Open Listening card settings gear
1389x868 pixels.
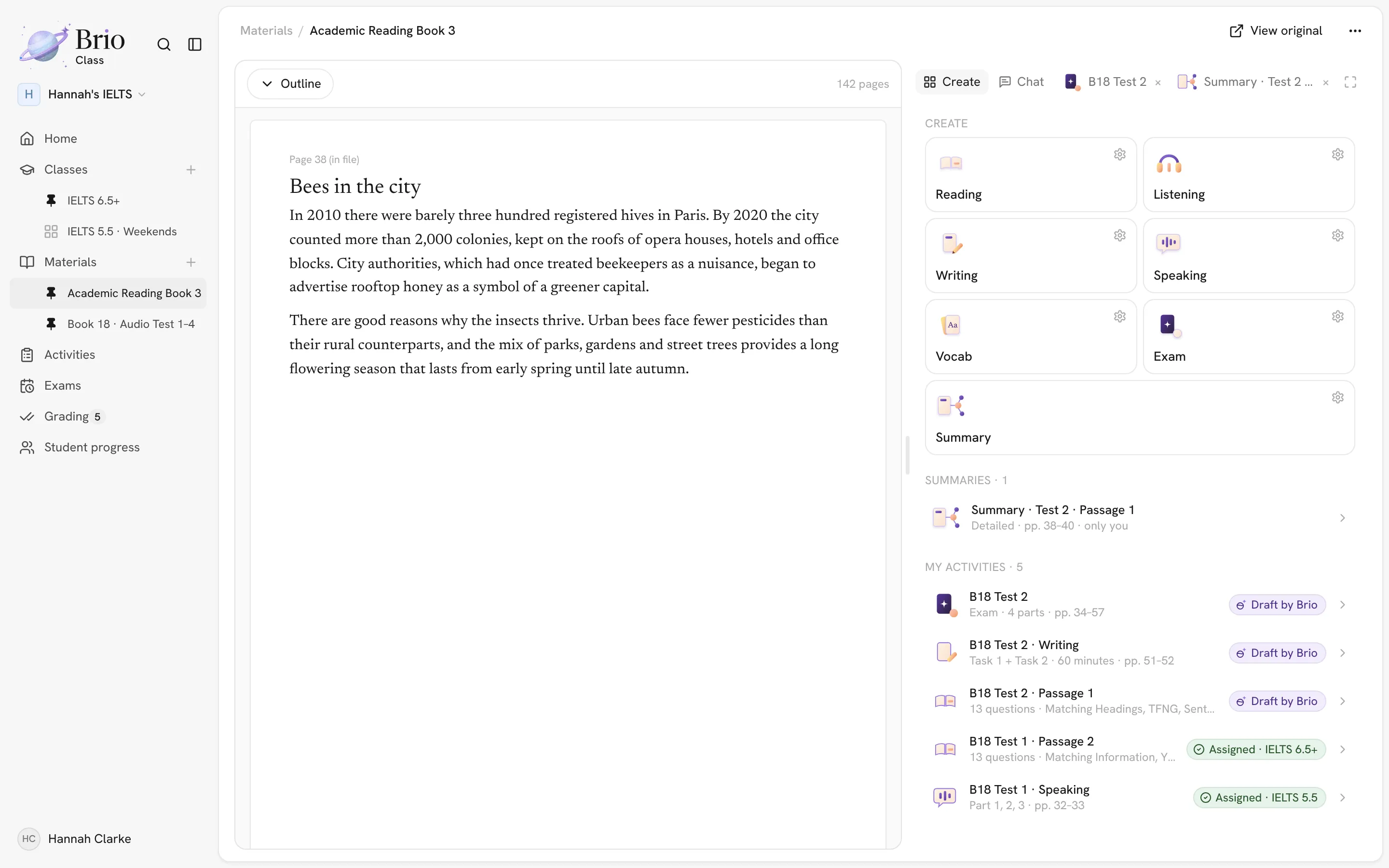1338,154
